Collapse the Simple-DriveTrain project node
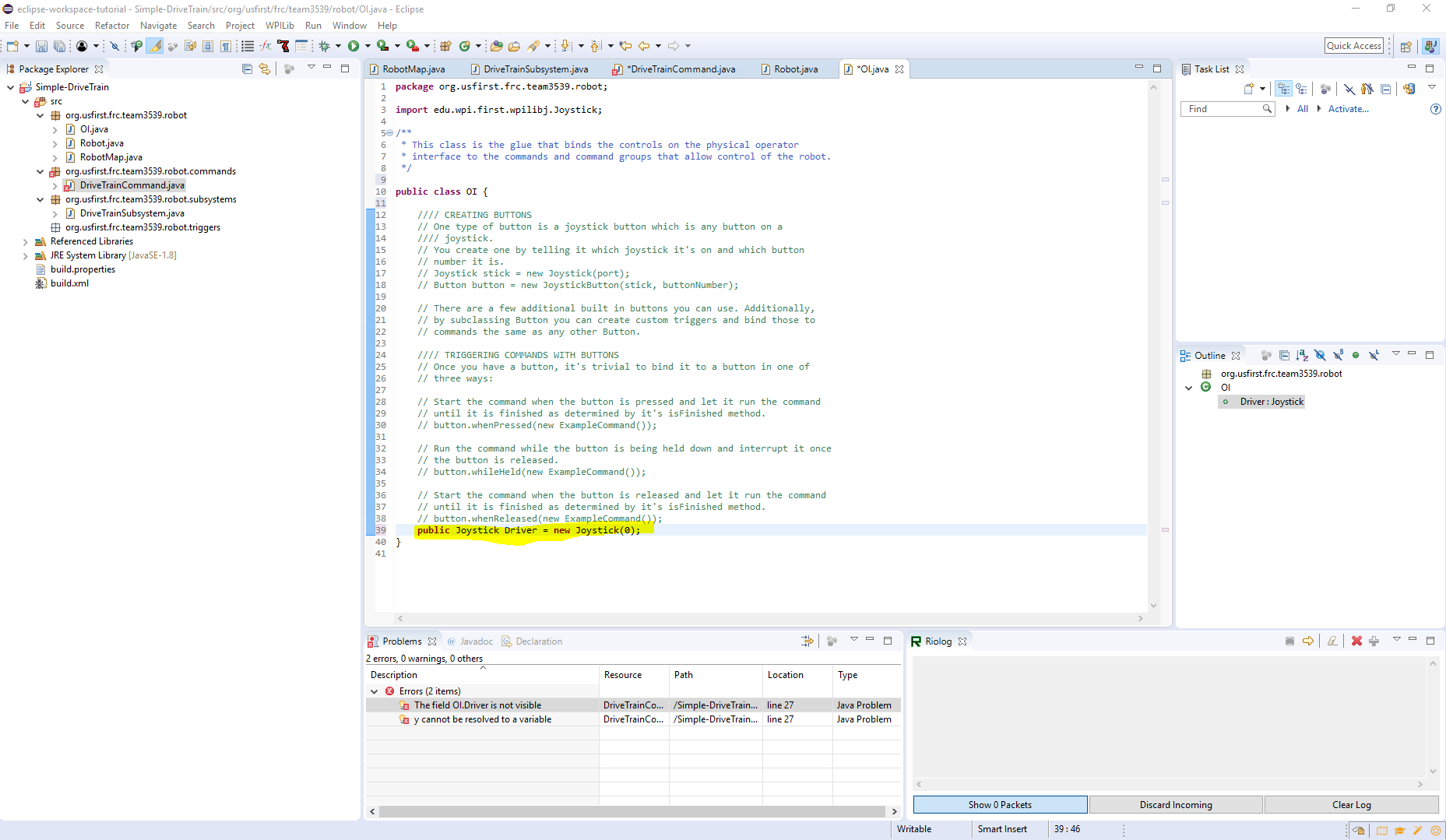 9,87
